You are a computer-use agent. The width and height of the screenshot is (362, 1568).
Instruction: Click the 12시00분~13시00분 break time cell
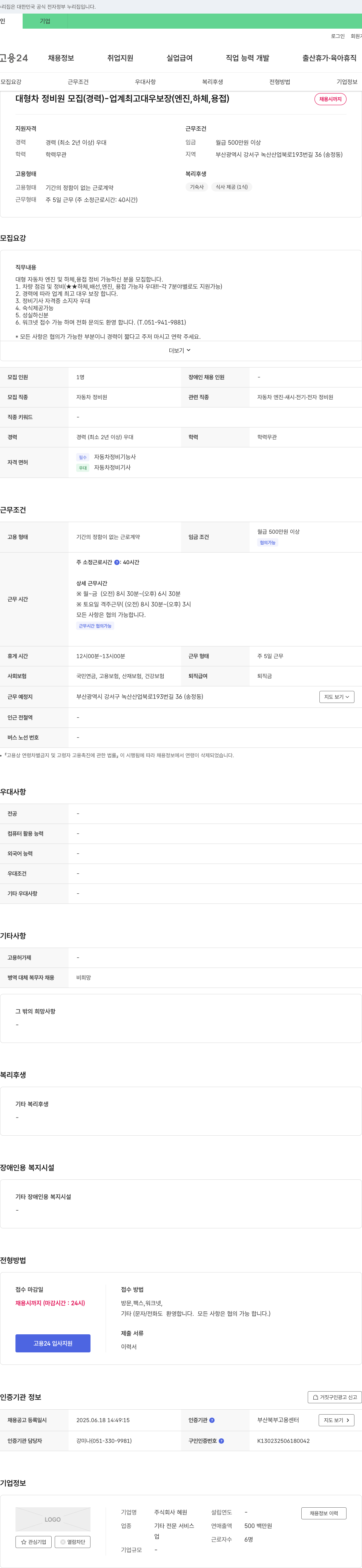[x=101, y=656]
